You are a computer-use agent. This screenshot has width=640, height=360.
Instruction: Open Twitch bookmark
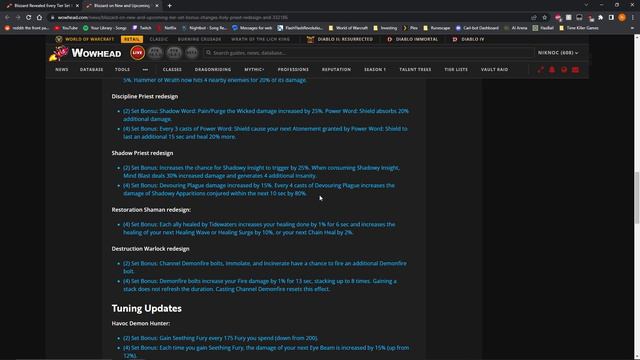click(x=142, y=28)
